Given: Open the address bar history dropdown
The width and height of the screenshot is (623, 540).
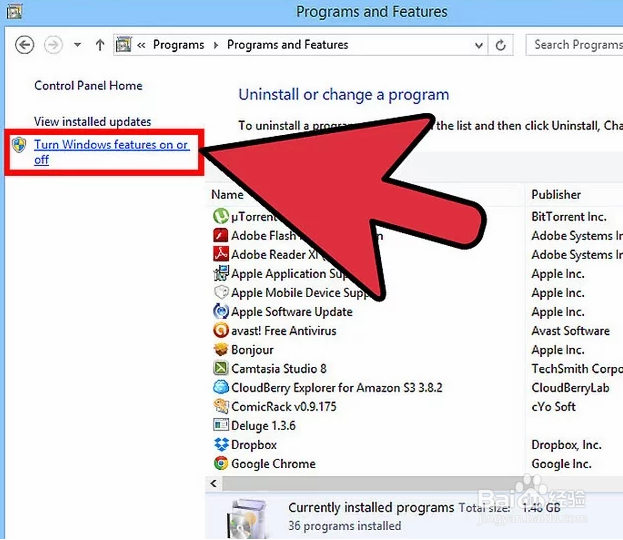Looking at the screenshot, I should [x=479, y=45].
